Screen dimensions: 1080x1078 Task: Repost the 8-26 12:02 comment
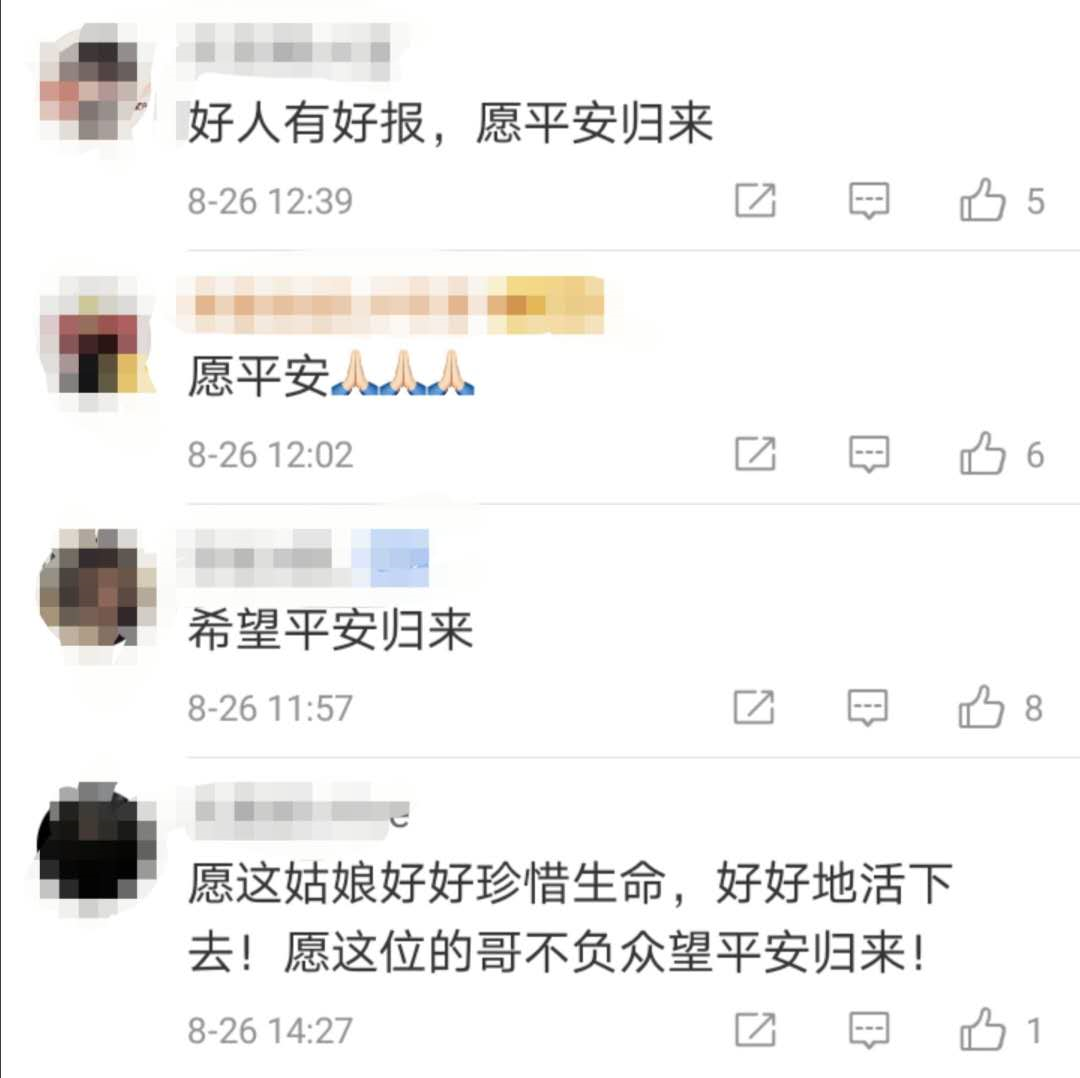point(756,454)
